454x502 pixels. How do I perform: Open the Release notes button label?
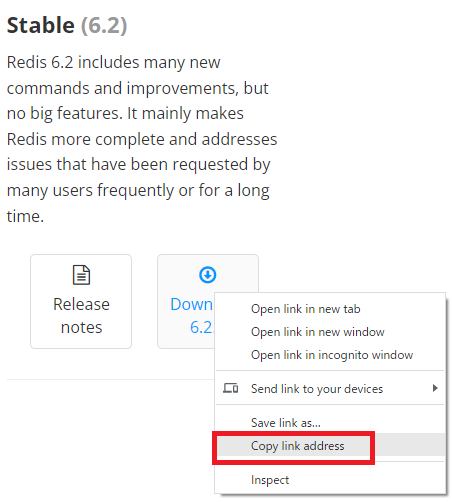point(81,316)
